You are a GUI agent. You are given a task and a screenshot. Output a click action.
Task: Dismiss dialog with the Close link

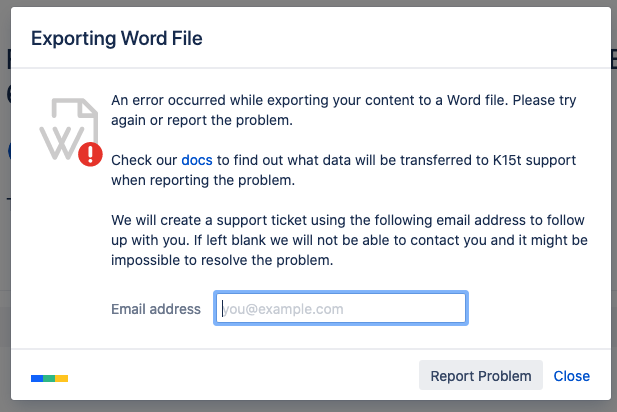pyautogui.click(x=571, y=376)
